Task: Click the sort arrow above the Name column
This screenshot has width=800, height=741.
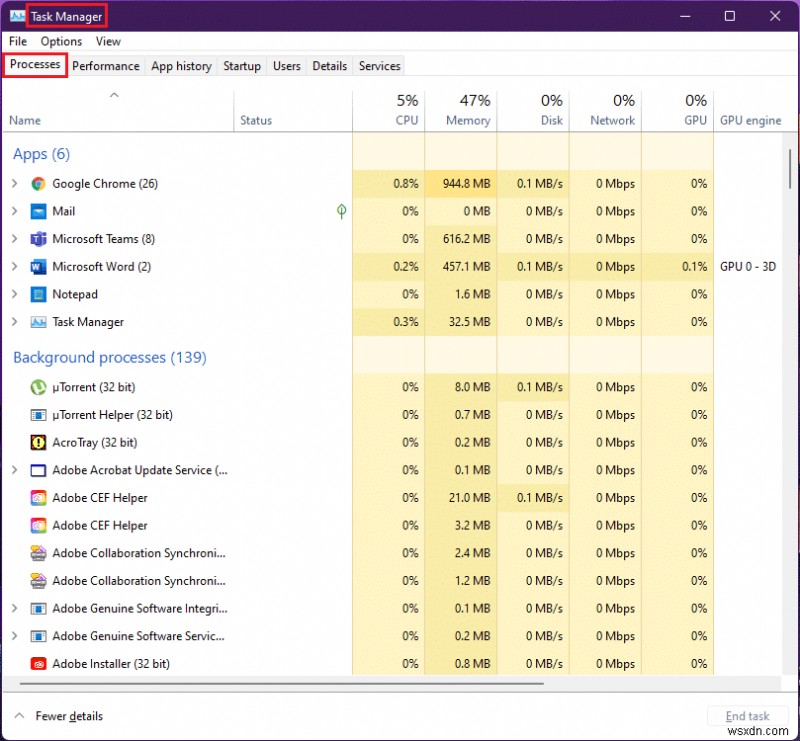Action: coord(114,95)
